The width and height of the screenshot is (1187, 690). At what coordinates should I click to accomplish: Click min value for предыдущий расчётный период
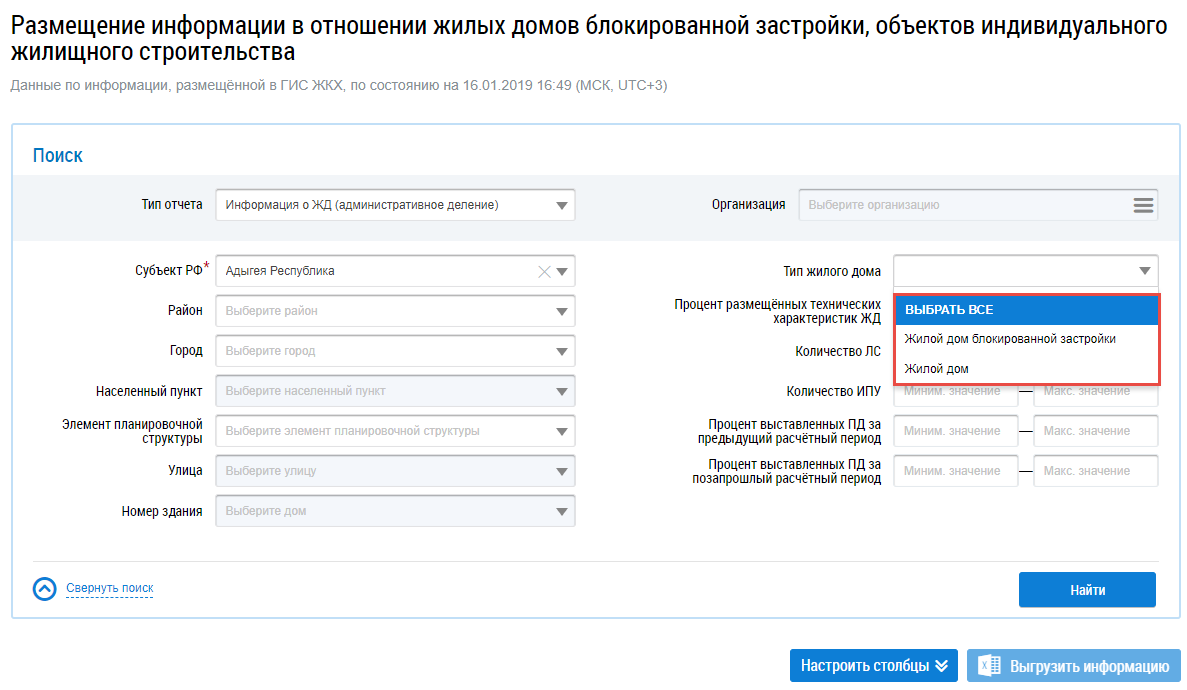[955, 431]
